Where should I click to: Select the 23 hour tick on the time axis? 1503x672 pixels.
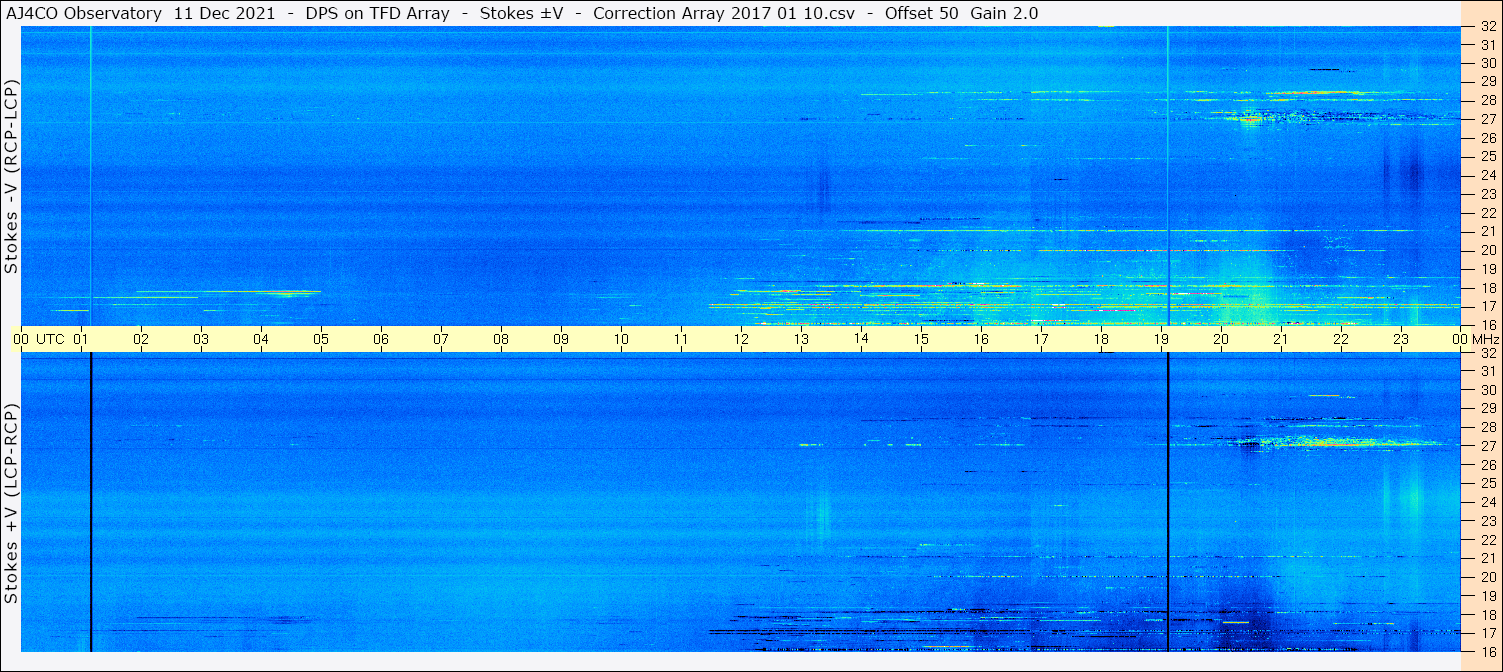point(1401,339)
